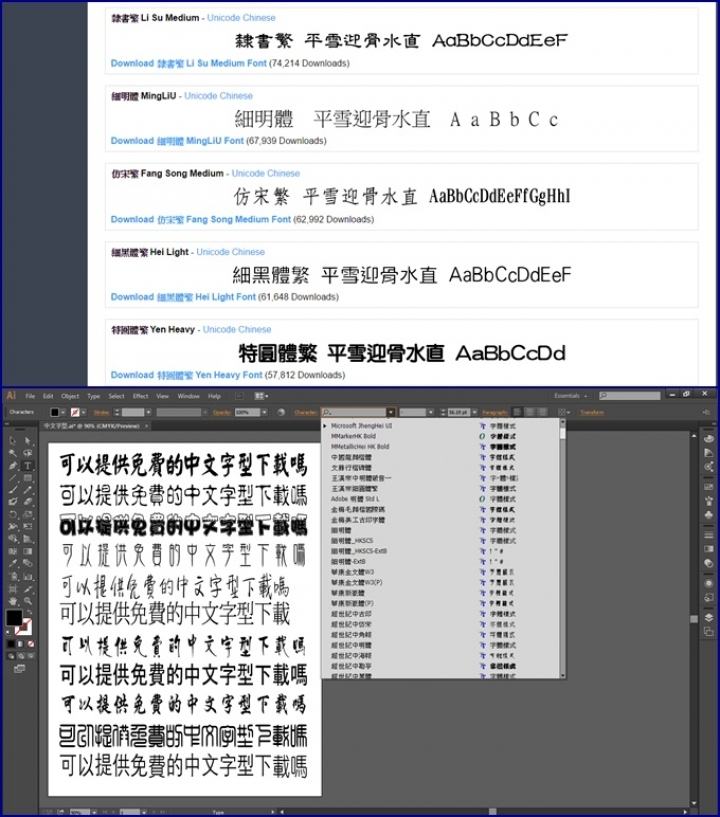Open the File menu
The height and width of the screenshot is (817, 720).
(x=30, y=396)
